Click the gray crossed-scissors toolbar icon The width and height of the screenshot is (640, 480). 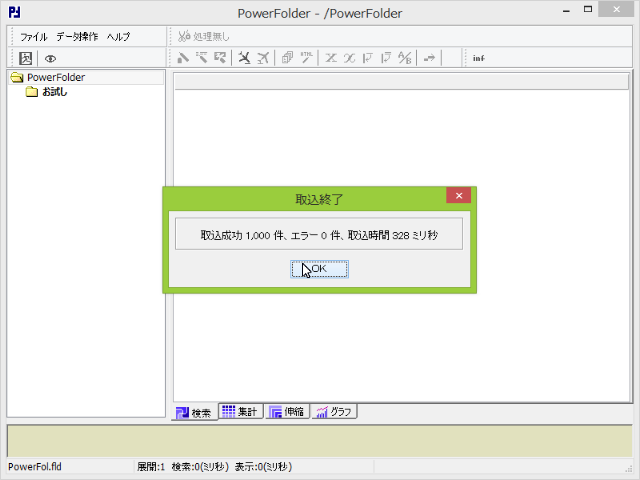263,58
